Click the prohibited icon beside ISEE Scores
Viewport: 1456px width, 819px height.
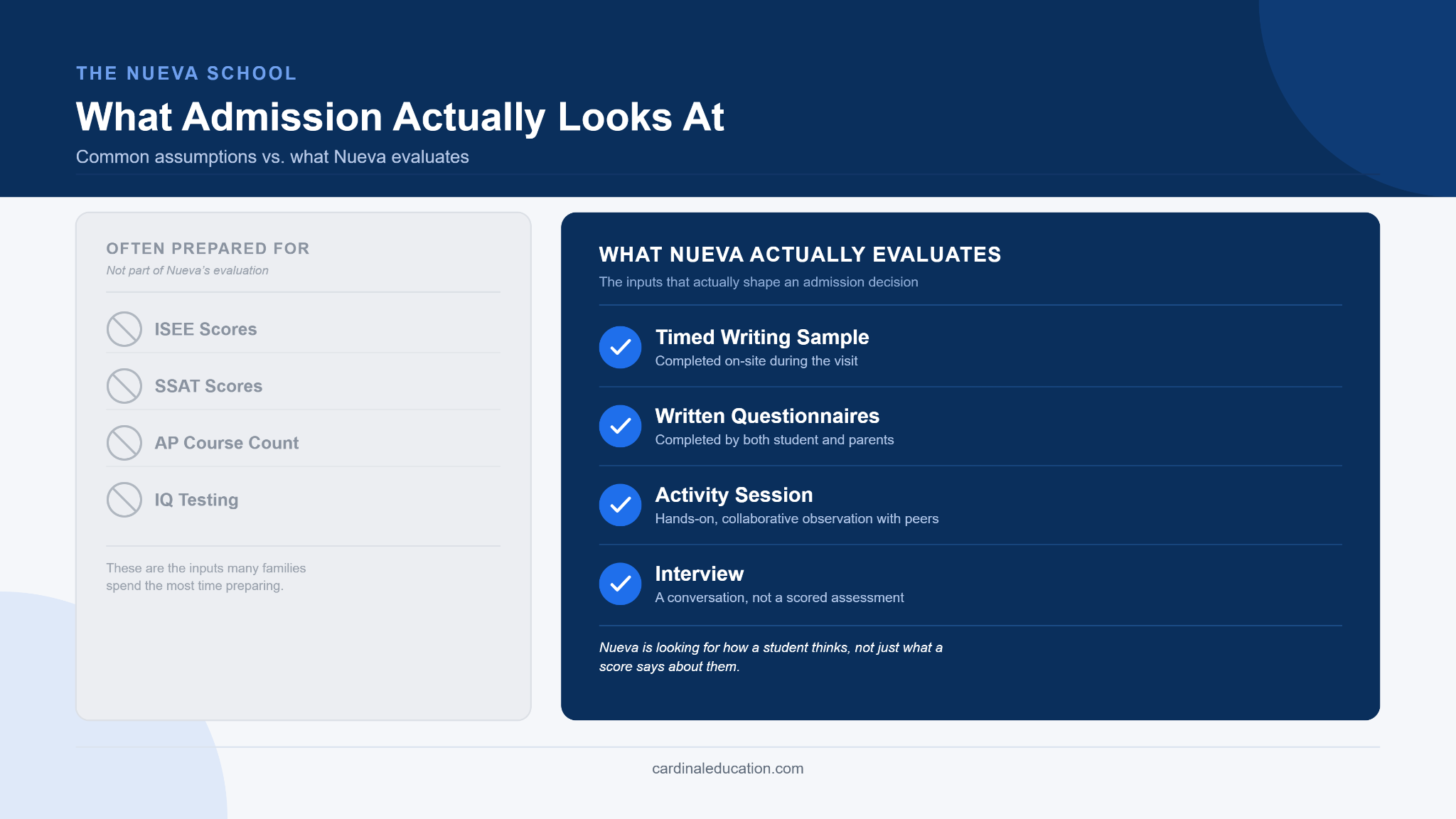tap(124, 329)
